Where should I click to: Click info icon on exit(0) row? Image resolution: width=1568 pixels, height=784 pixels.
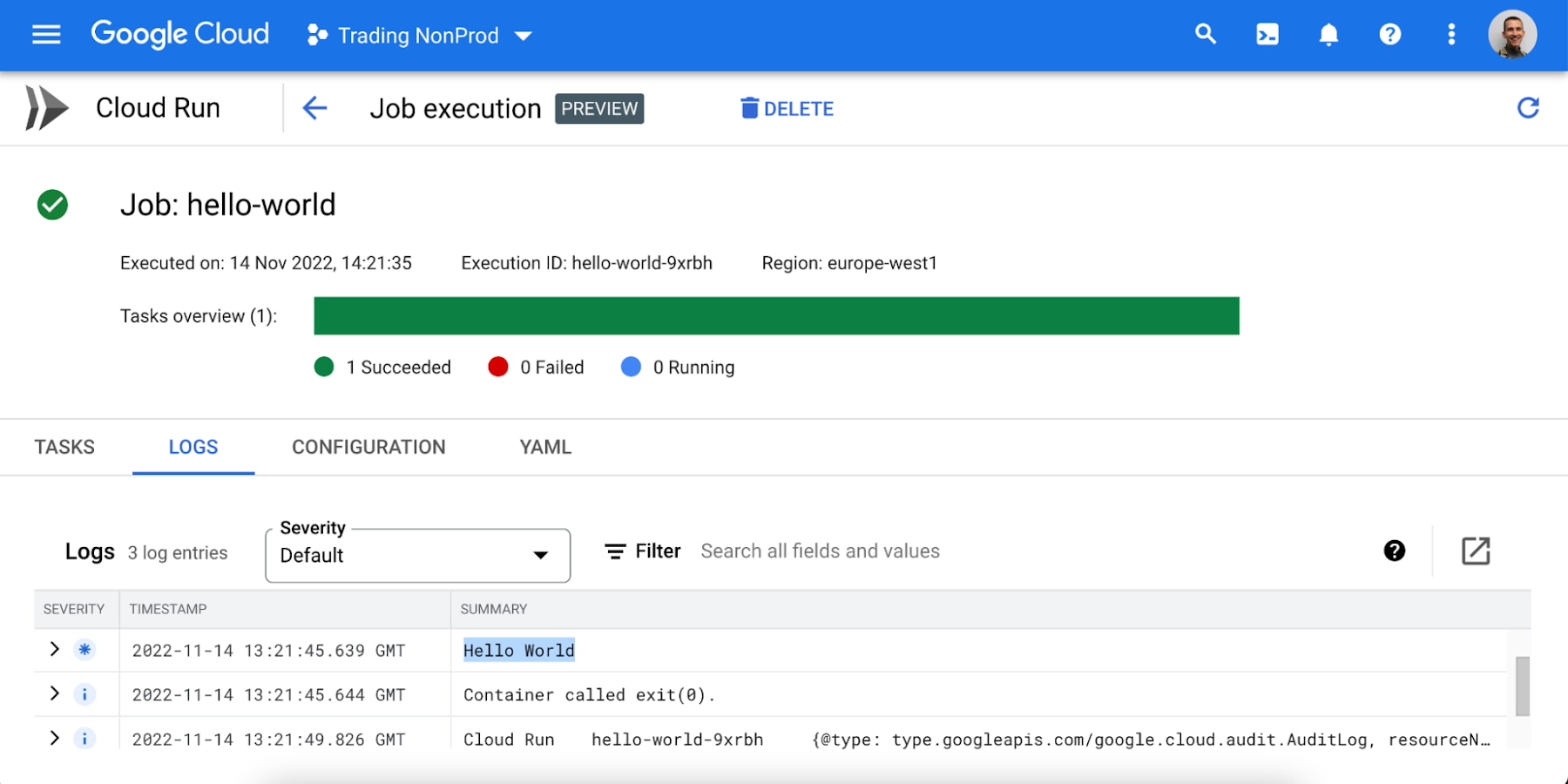tap(84, 694)
